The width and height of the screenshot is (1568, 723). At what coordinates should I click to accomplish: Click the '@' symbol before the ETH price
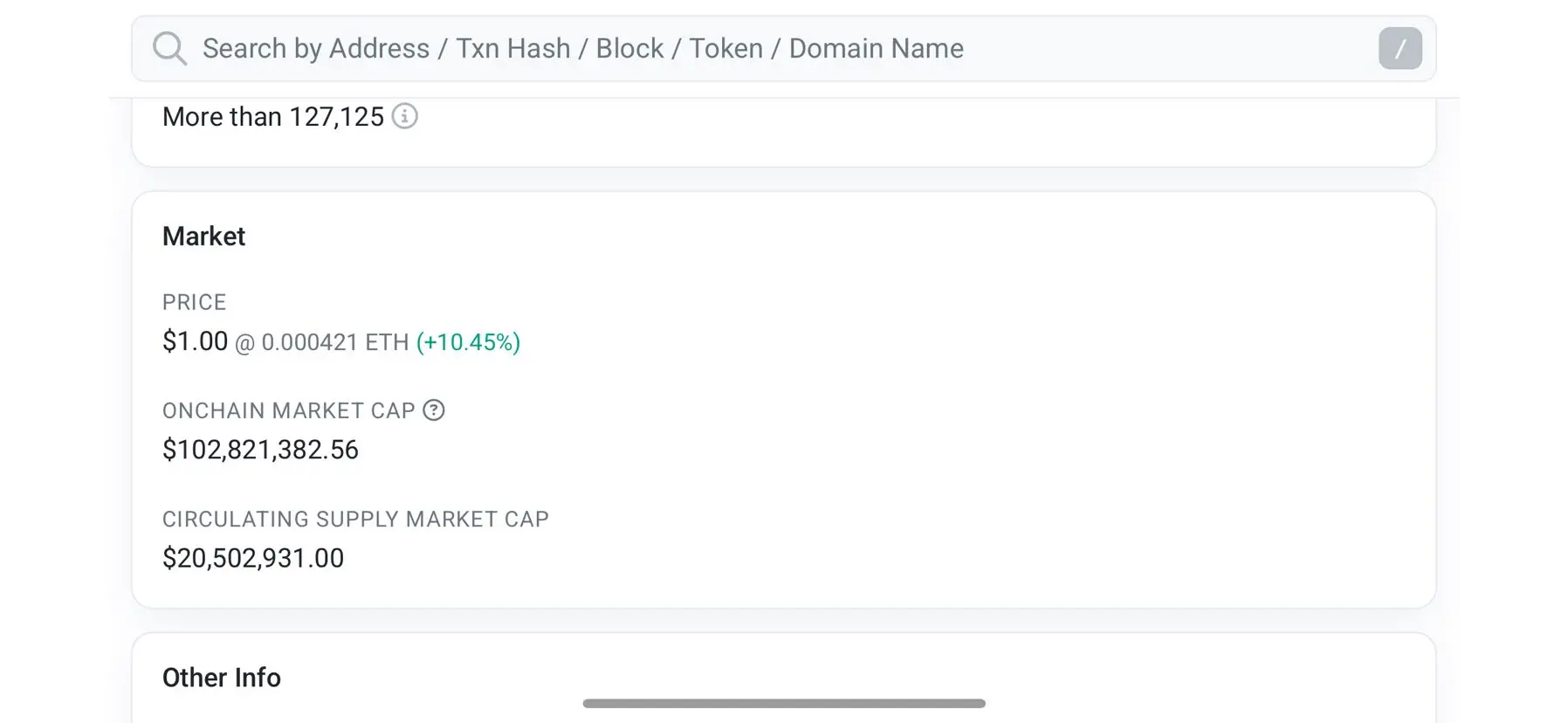244,344
